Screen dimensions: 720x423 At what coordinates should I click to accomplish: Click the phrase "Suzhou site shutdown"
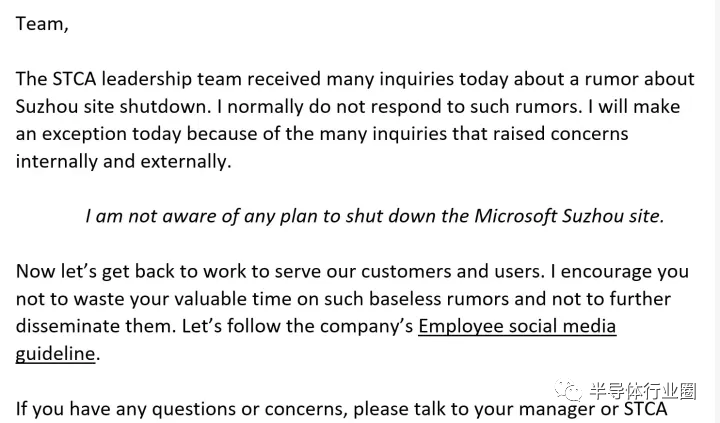(x=113, y=107)
